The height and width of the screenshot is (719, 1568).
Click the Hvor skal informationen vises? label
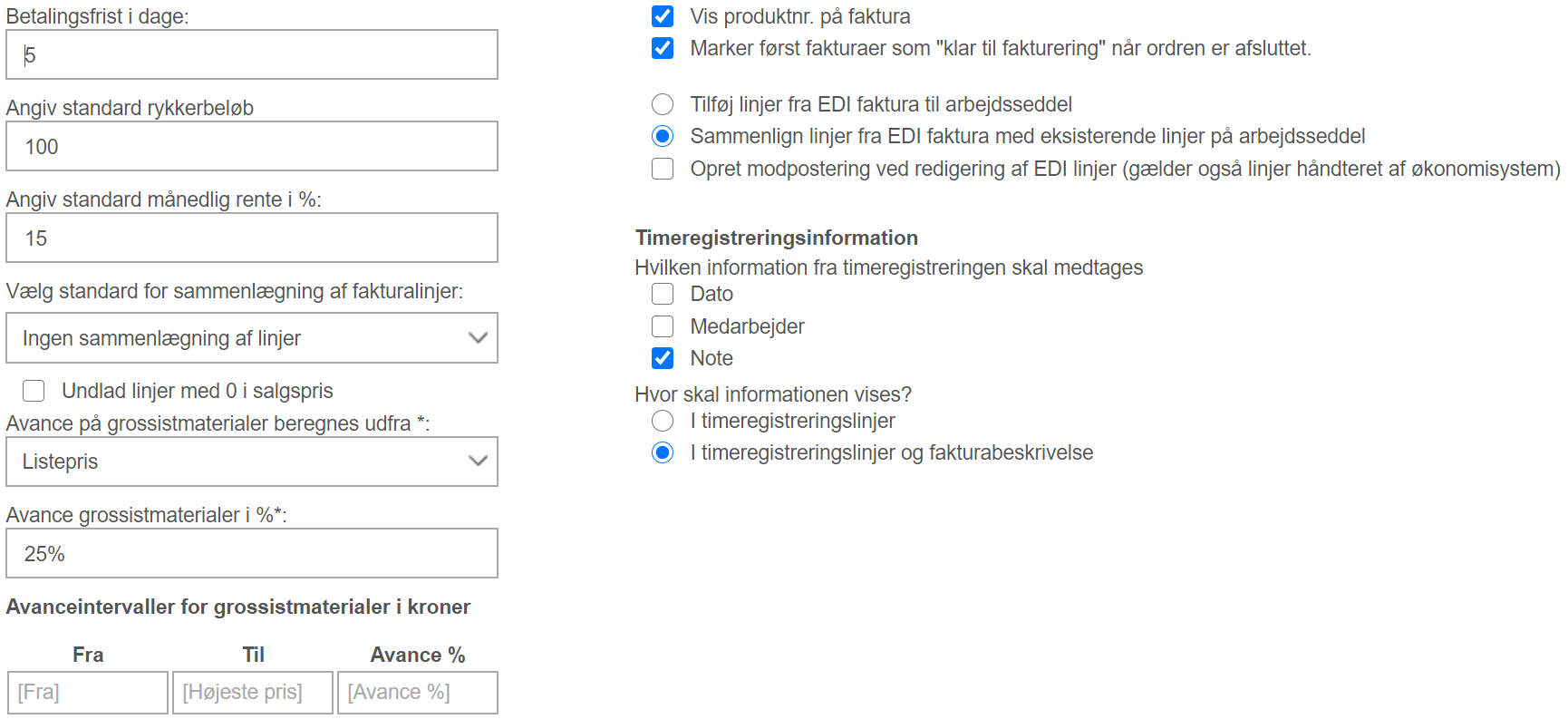click(773, 394)
